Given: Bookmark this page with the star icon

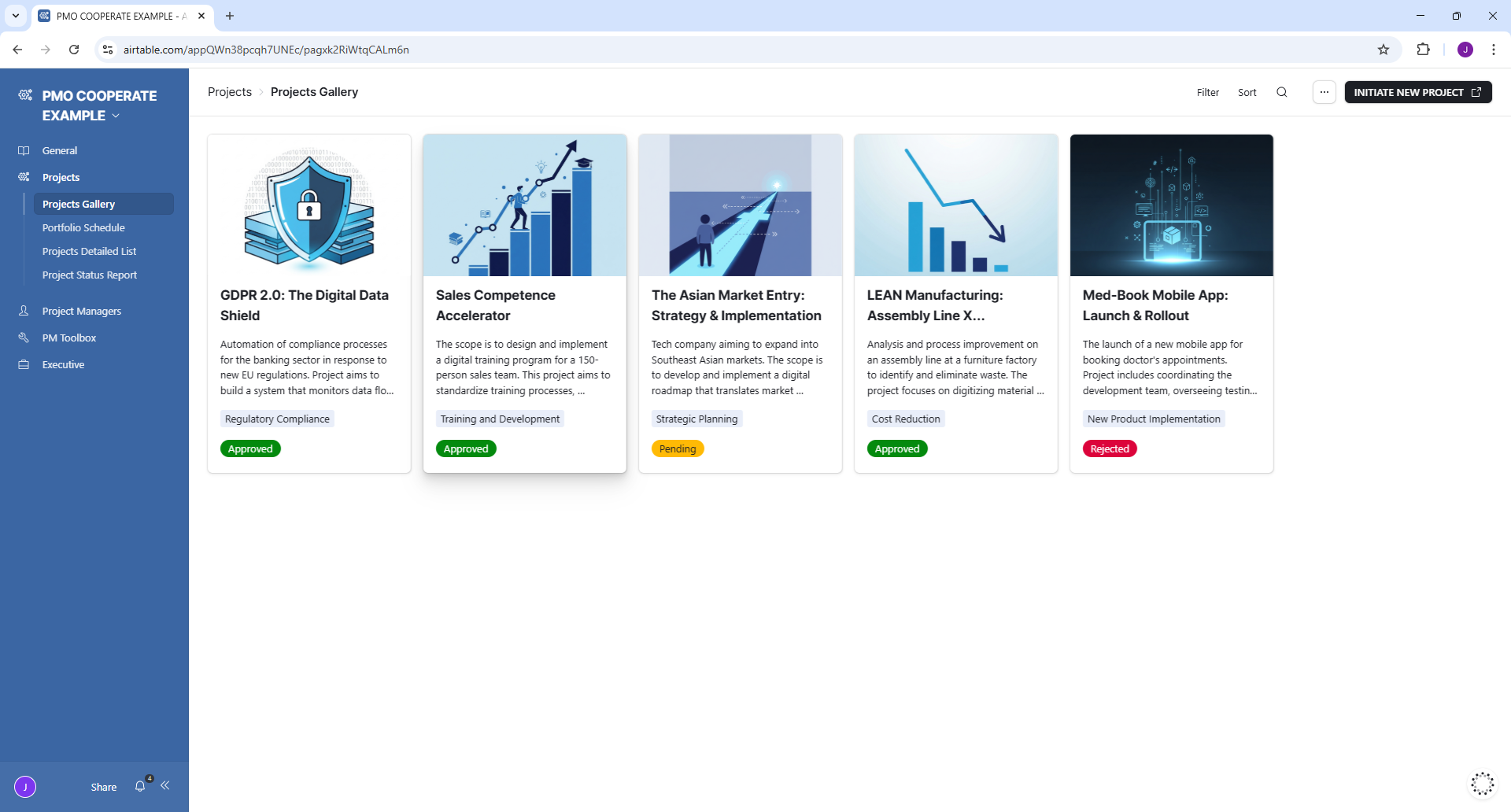Looking at the screenshot, I should click(x=1384, y=50).
